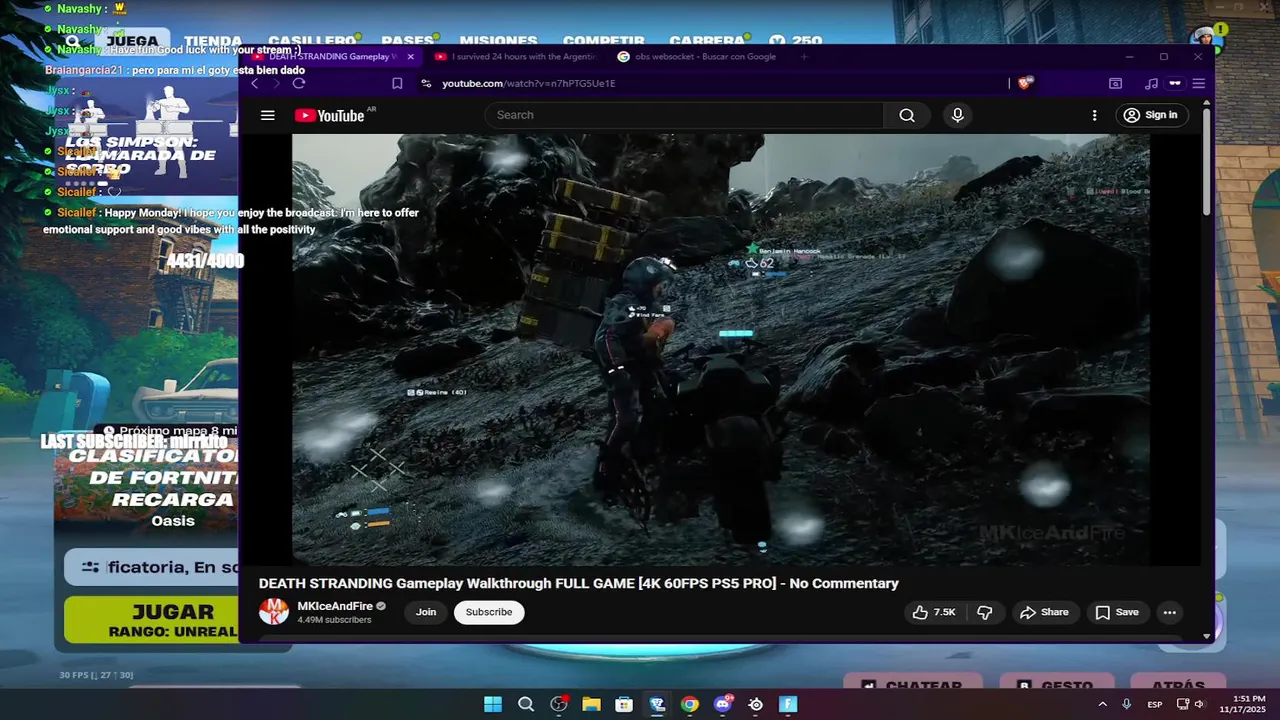Click '4.49M subscribers' text

pos(334,620)
